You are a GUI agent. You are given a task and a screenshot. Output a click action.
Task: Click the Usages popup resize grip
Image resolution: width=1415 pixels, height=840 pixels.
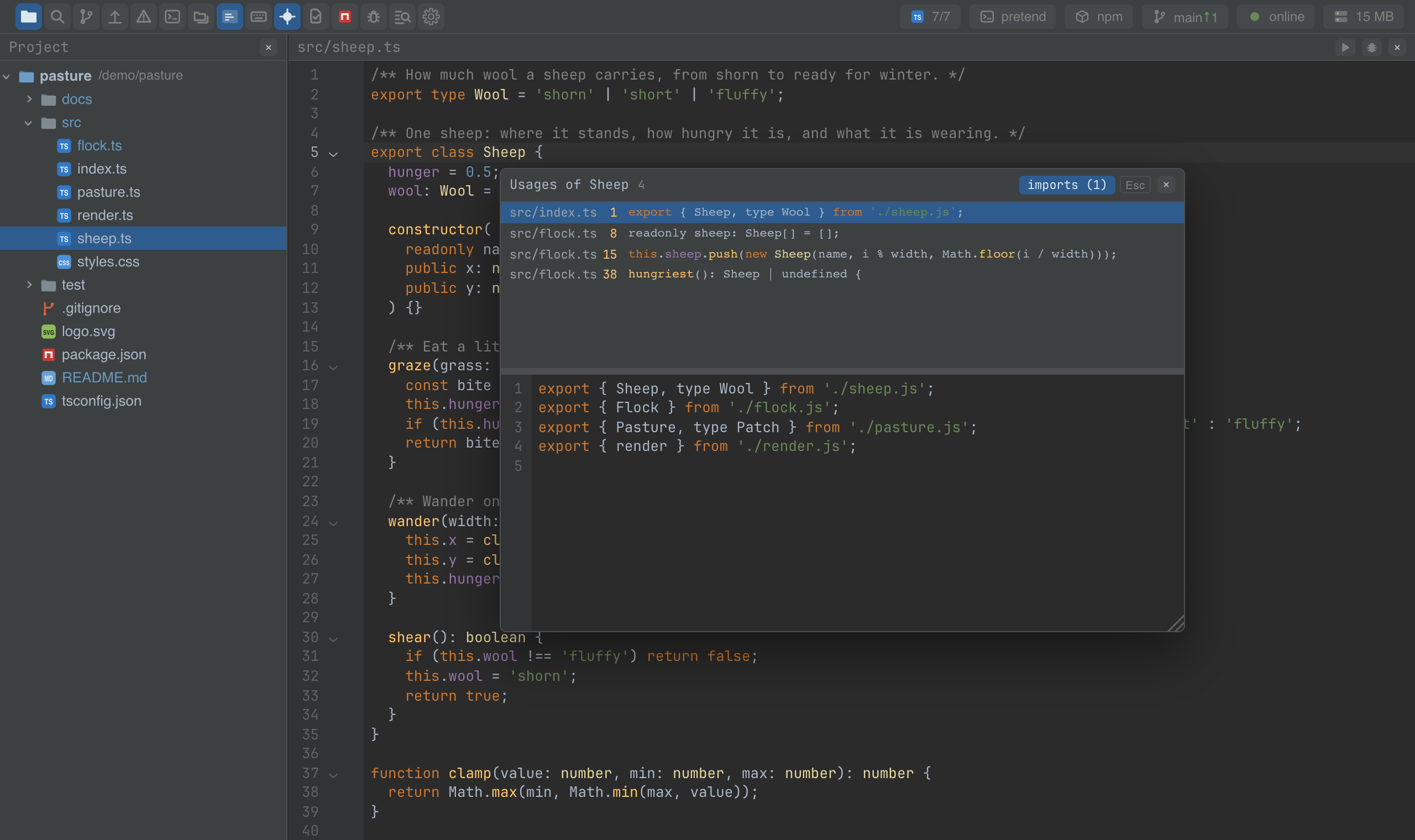1176,623
